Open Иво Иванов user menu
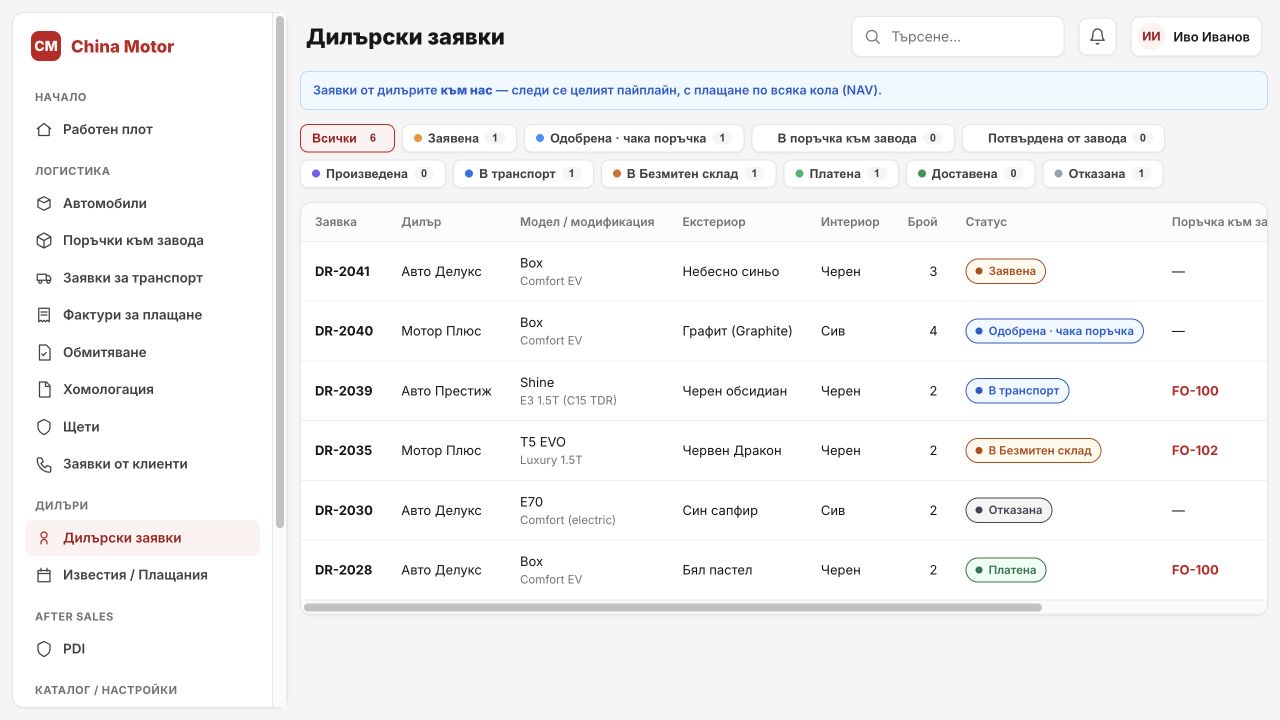 point(1196,37)
